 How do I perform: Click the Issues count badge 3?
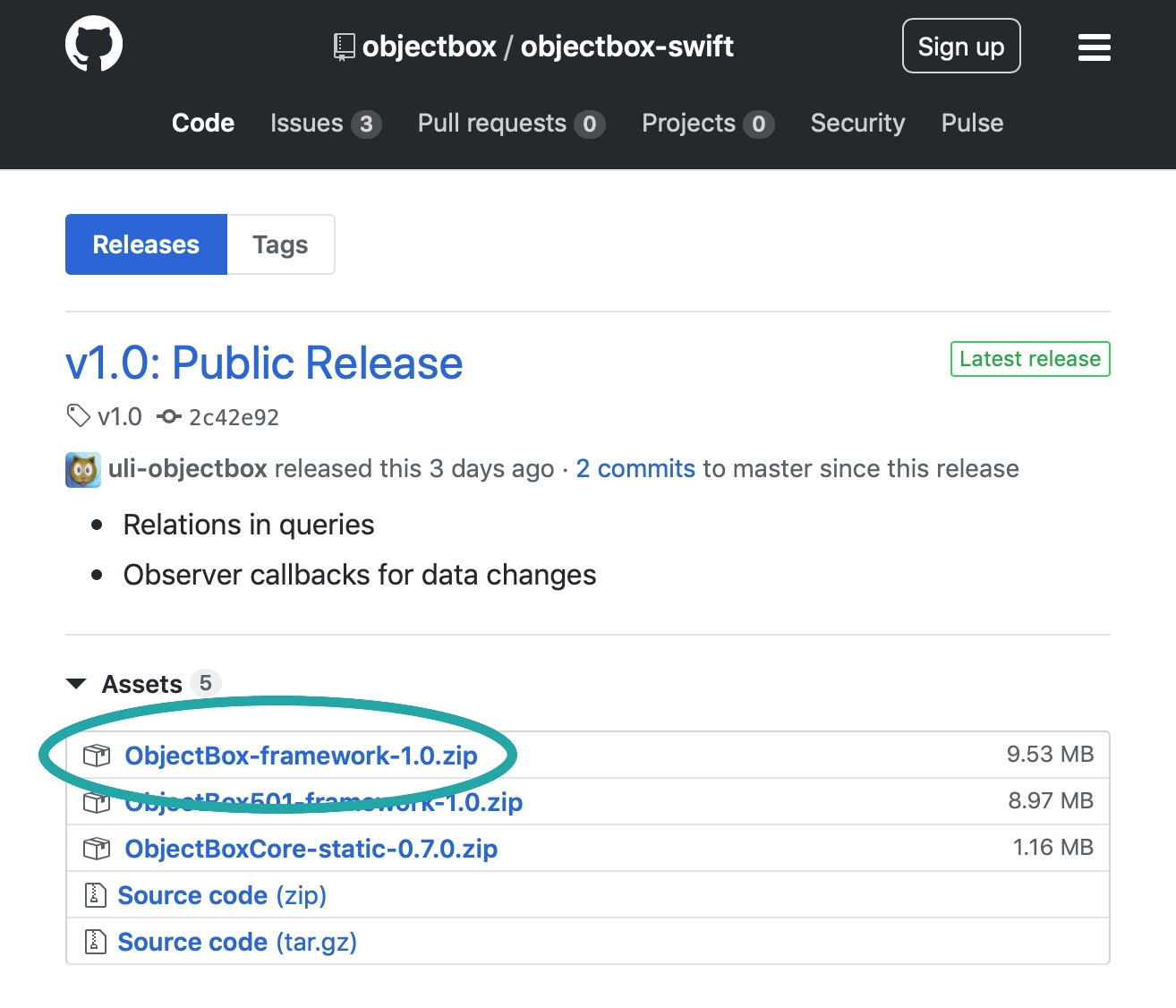[x=366, y=124]
